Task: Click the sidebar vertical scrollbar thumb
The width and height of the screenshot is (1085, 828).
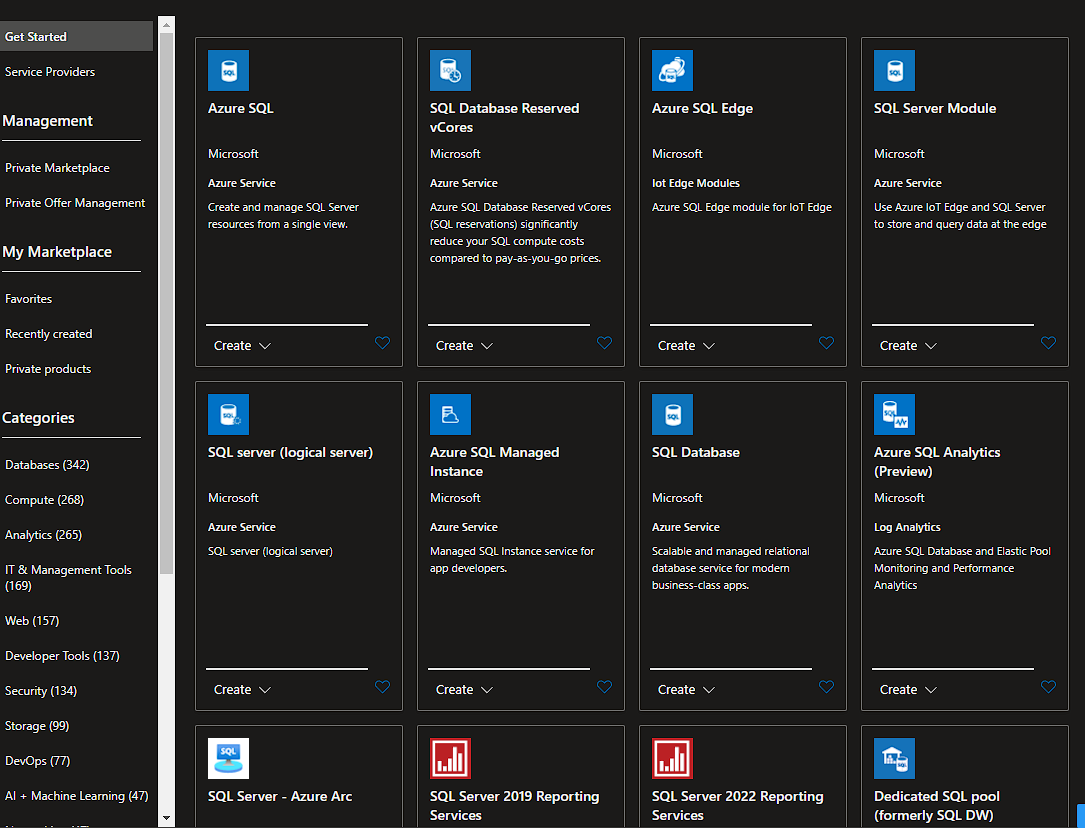Action: 166,303
